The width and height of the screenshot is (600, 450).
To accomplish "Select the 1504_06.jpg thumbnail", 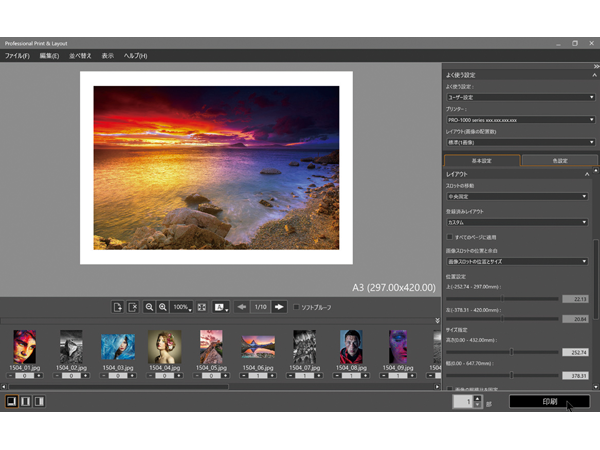I will pyautogui.click(x=258, y=346).
